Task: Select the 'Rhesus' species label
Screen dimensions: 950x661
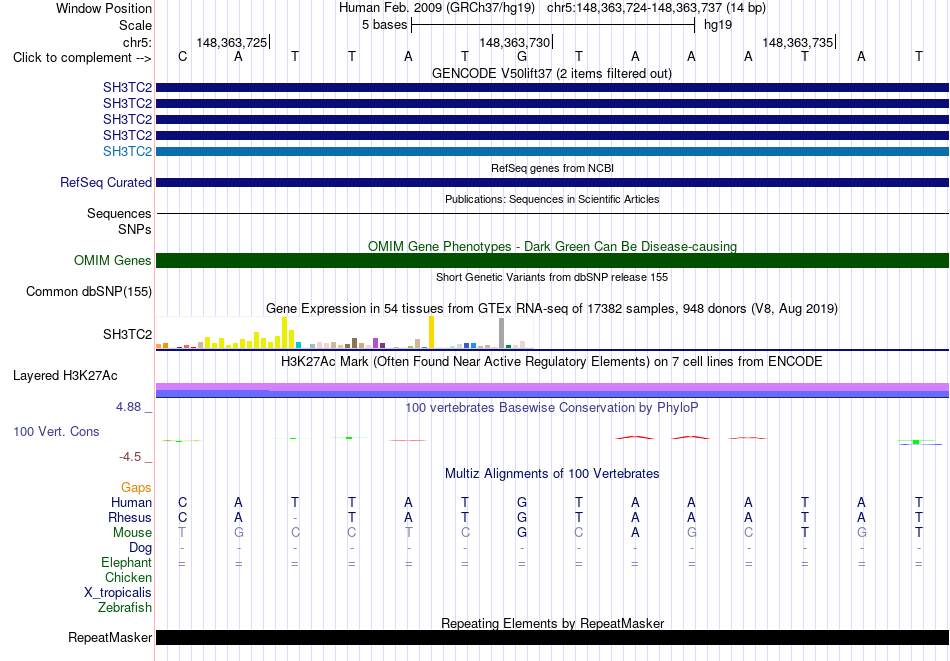Action: click(130, 518)
